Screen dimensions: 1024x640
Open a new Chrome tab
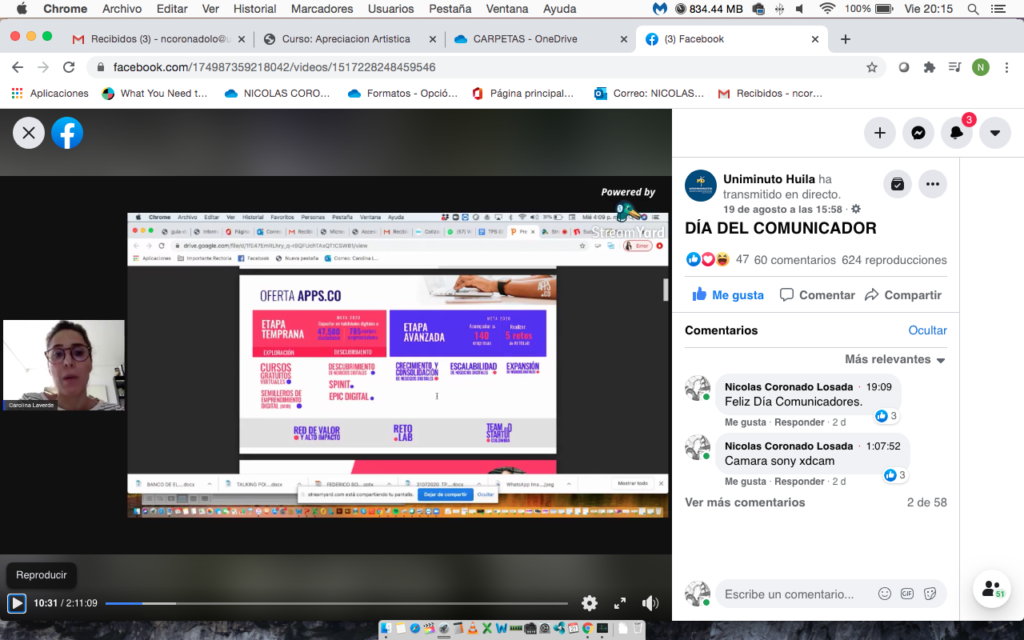845,39
